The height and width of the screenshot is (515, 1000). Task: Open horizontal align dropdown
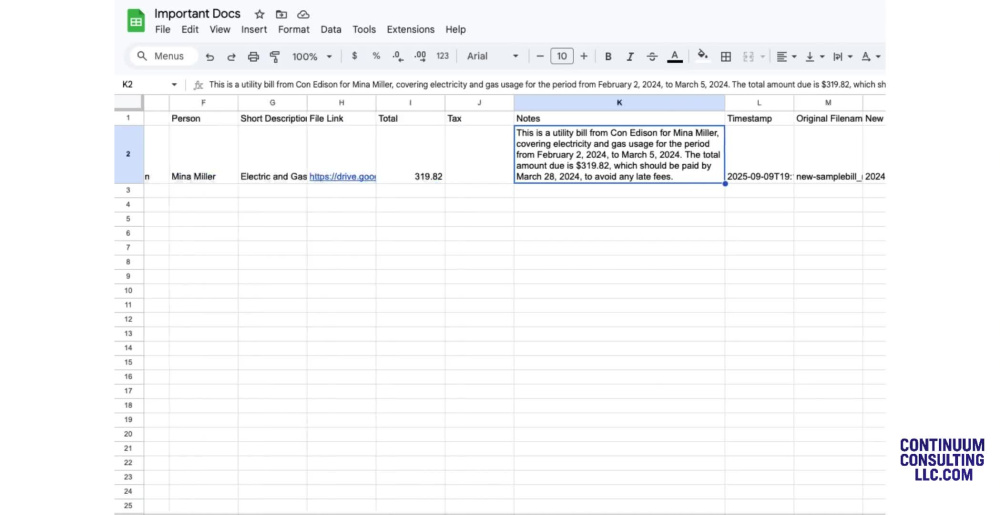coord(786,57)
